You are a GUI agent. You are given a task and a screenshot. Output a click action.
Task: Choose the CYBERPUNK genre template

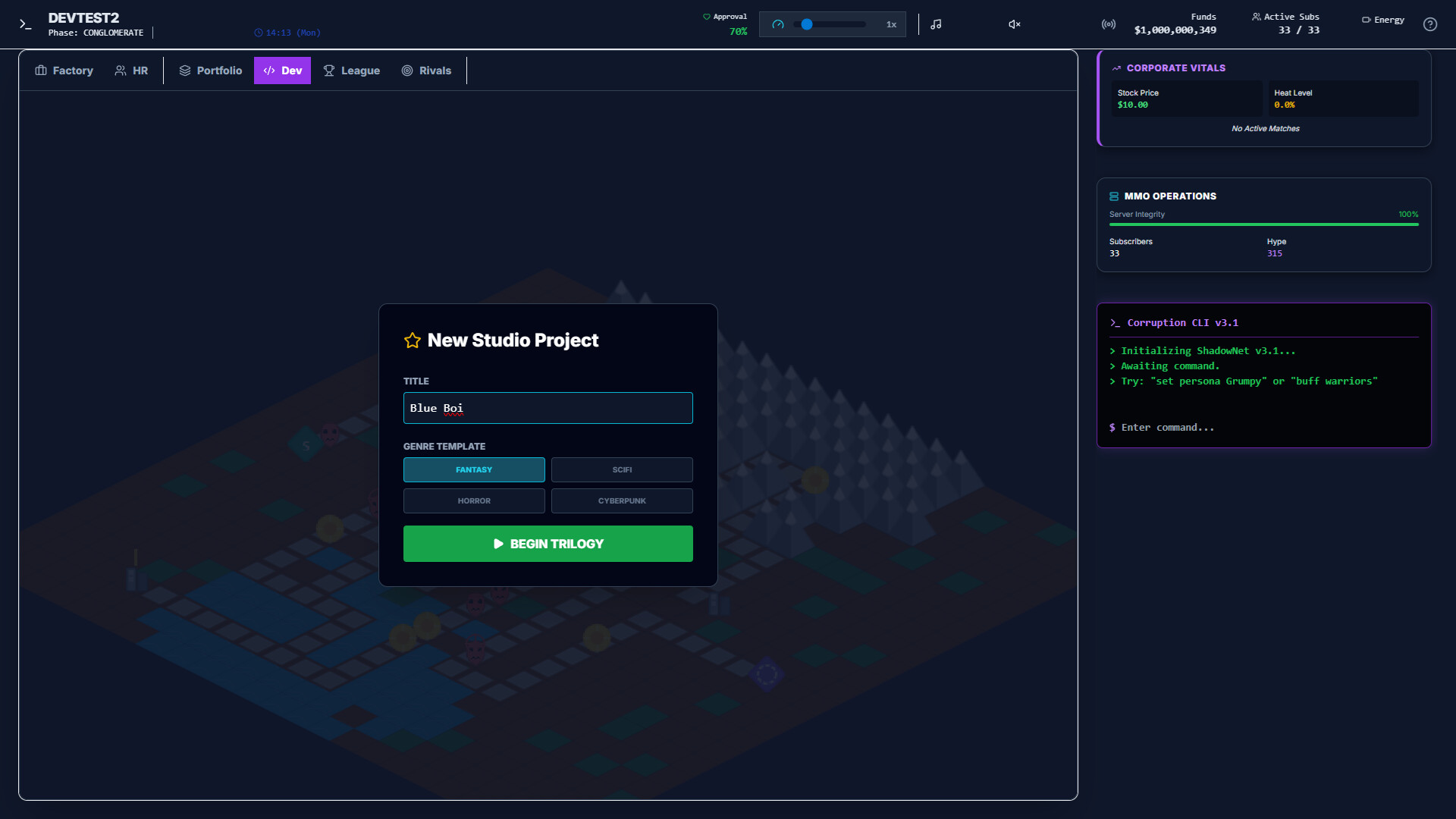point(622,500)
